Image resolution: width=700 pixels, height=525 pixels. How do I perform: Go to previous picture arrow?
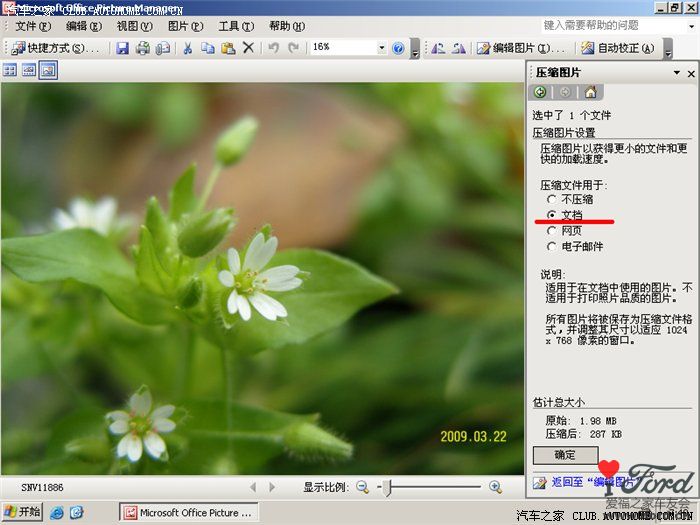tap(253, 487)
